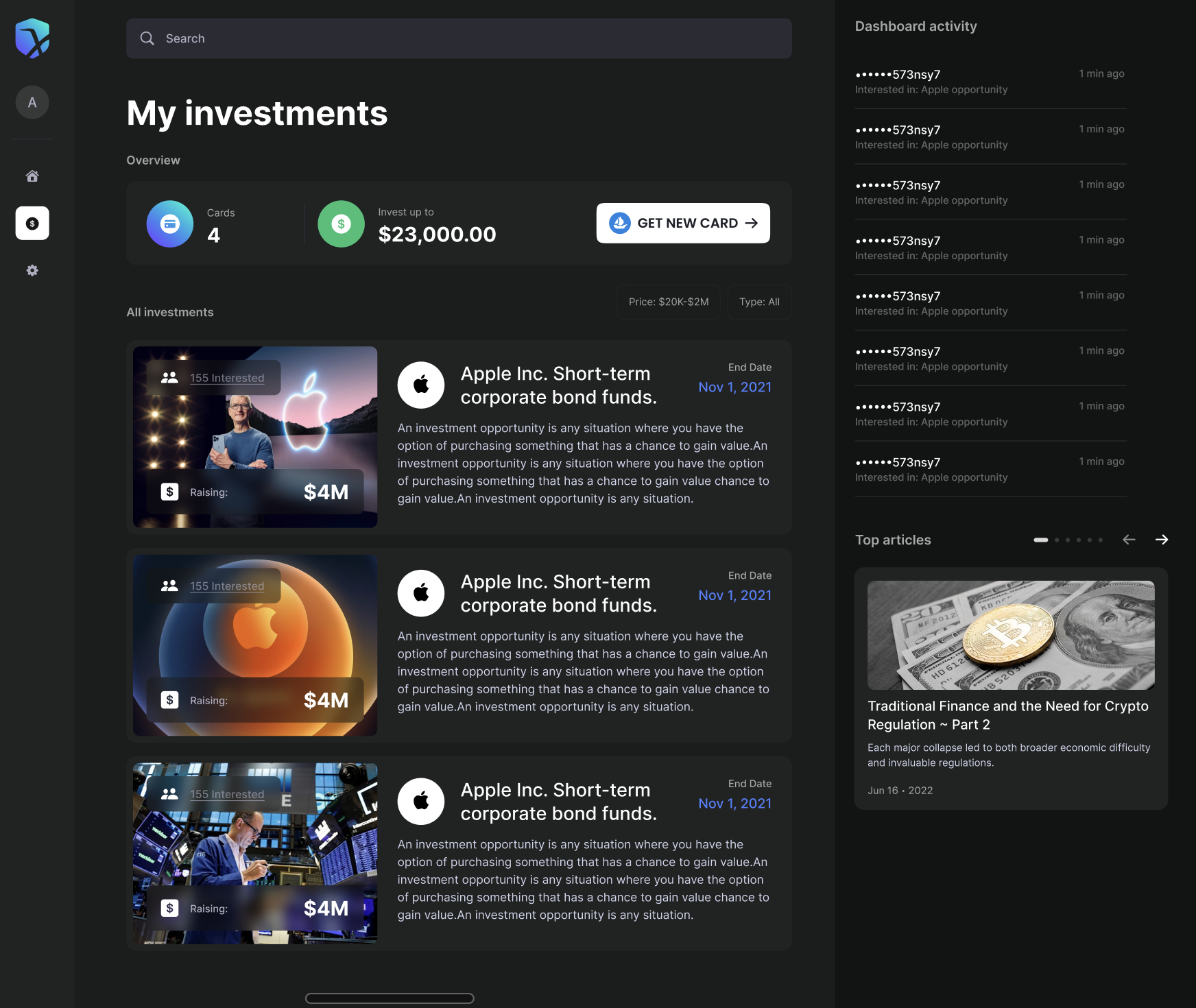The height and width of the screenshot is (1008, 1196).
Task: Click people icon on first investment image
Action: click(x=169, y=378)
